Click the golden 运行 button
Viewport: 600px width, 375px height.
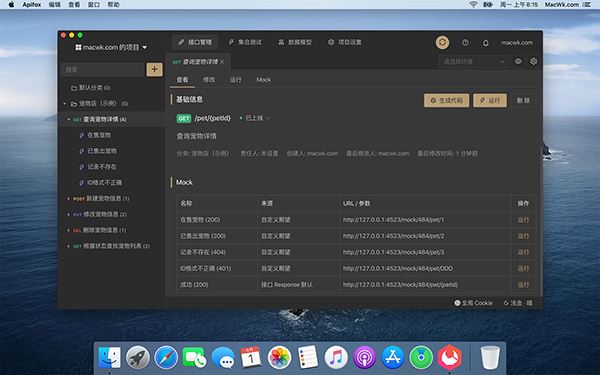(x=490, y=100)
